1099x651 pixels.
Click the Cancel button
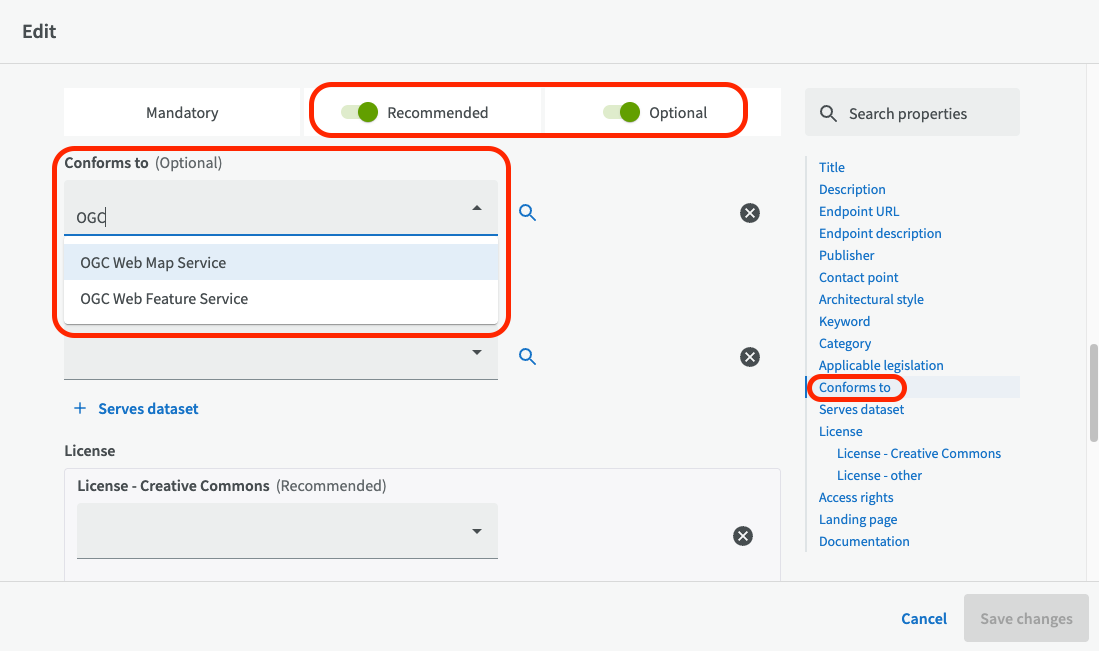[x=923, y=619]
